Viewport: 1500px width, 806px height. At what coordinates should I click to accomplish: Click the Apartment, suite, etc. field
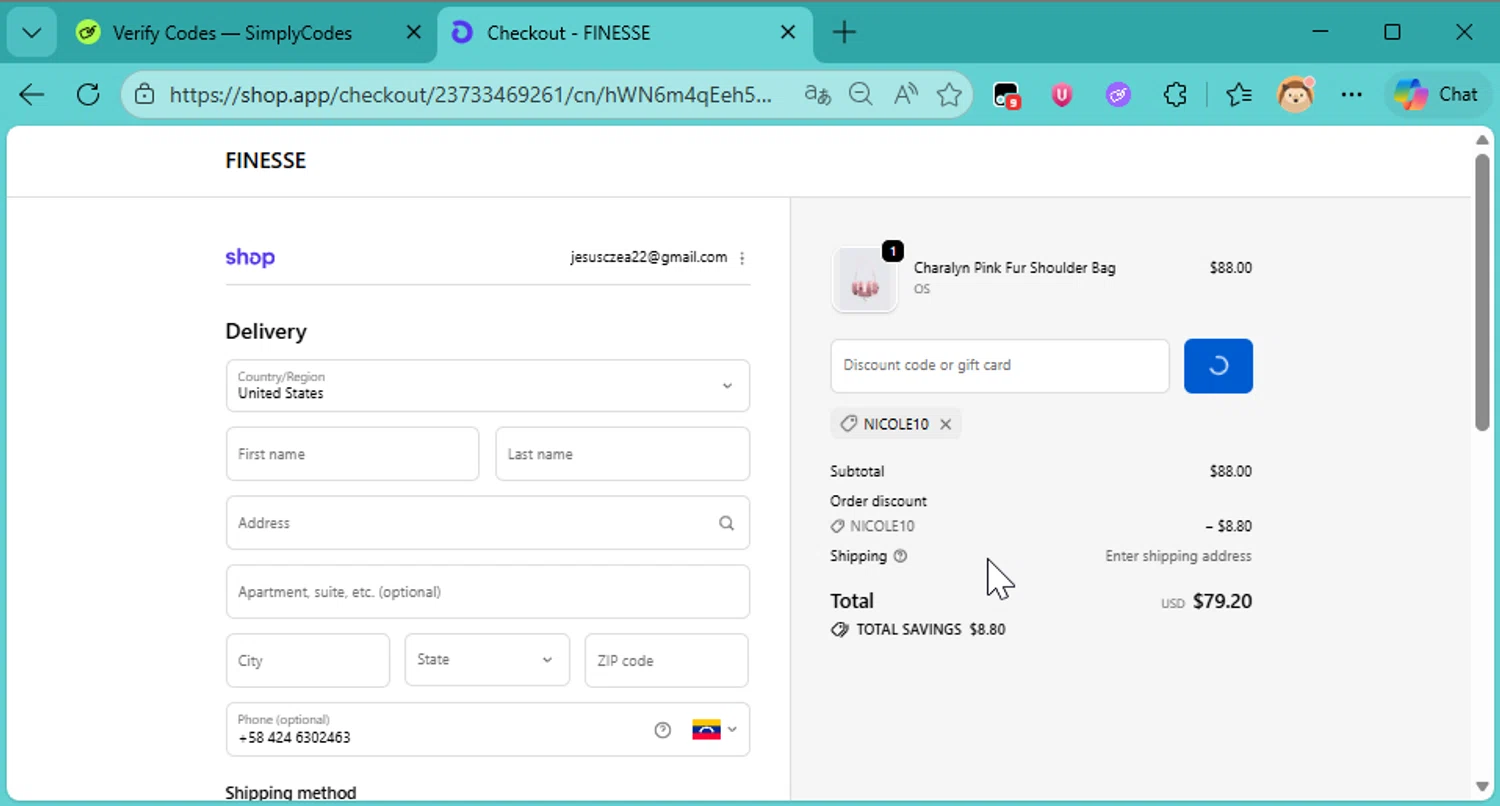click(488, 592)
